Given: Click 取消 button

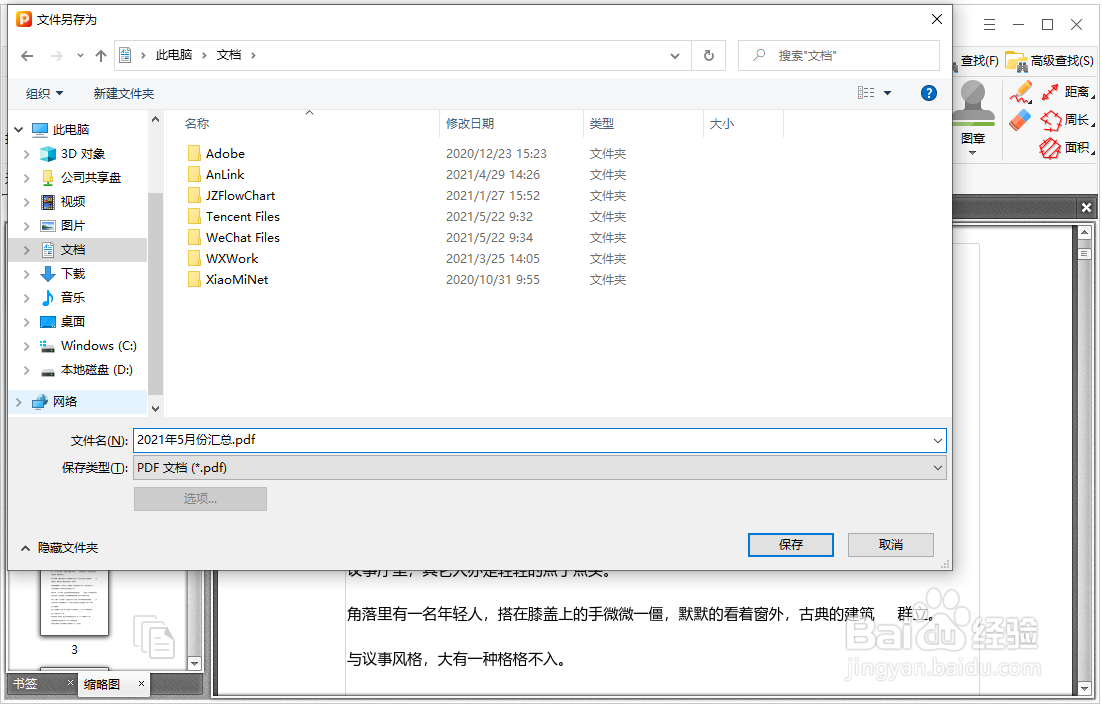Looking at the screenshot, I should click(x=890, y=544).
